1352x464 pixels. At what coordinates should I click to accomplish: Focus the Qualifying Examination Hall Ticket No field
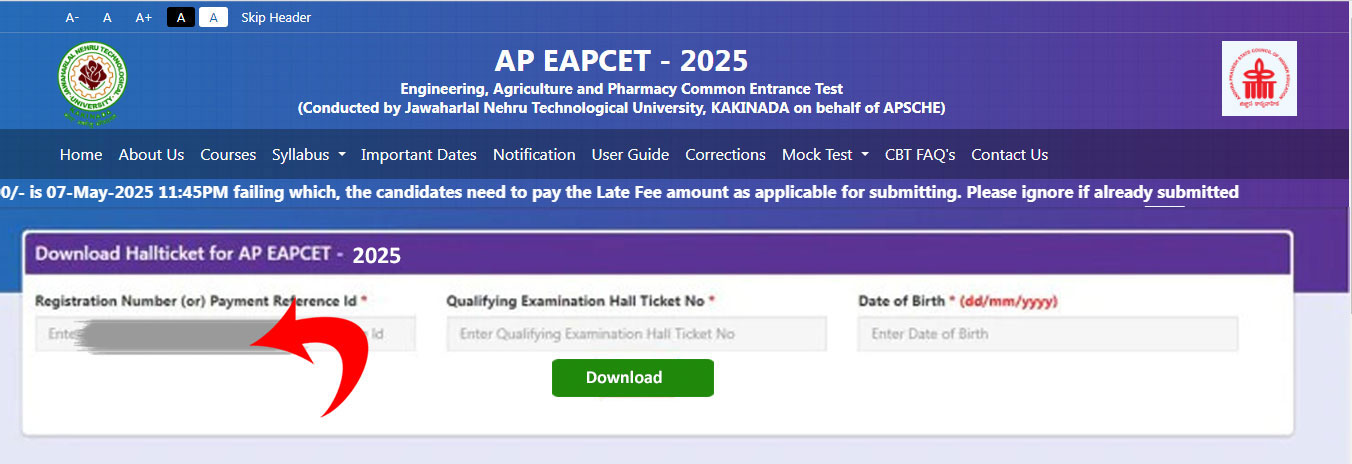point(637,334)
